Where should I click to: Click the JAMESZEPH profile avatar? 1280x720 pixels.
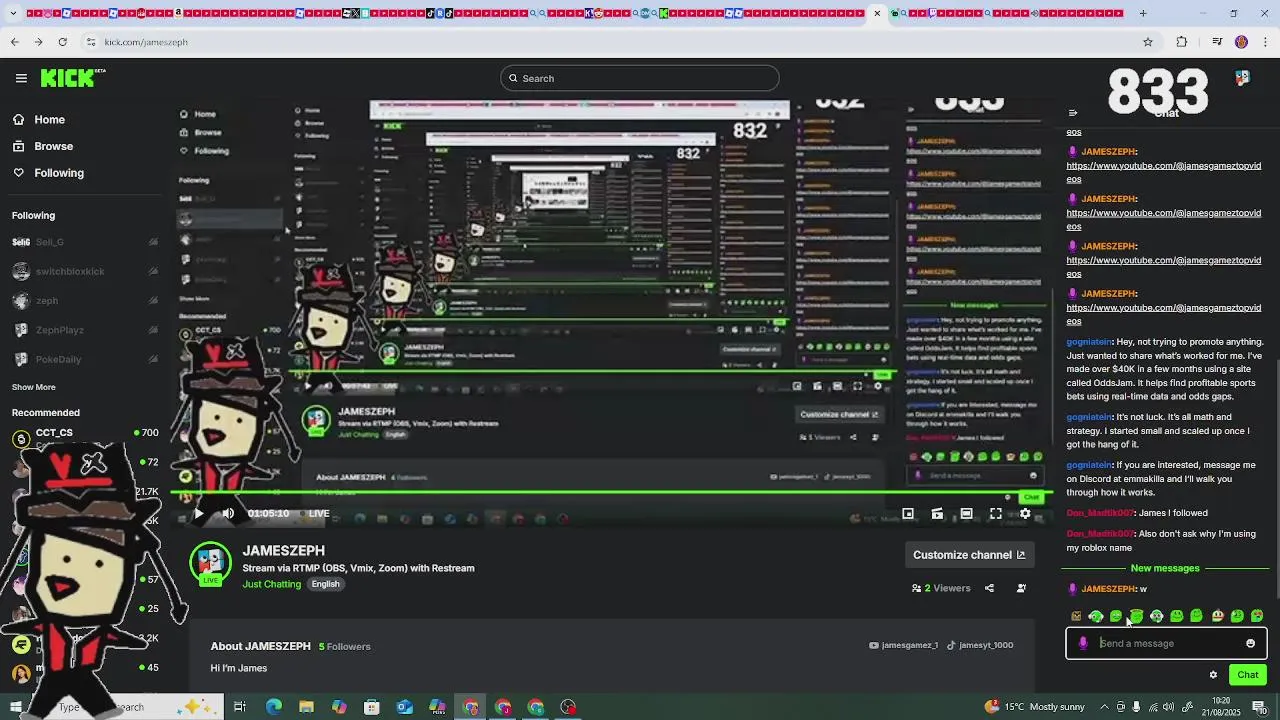coord(211,563)
